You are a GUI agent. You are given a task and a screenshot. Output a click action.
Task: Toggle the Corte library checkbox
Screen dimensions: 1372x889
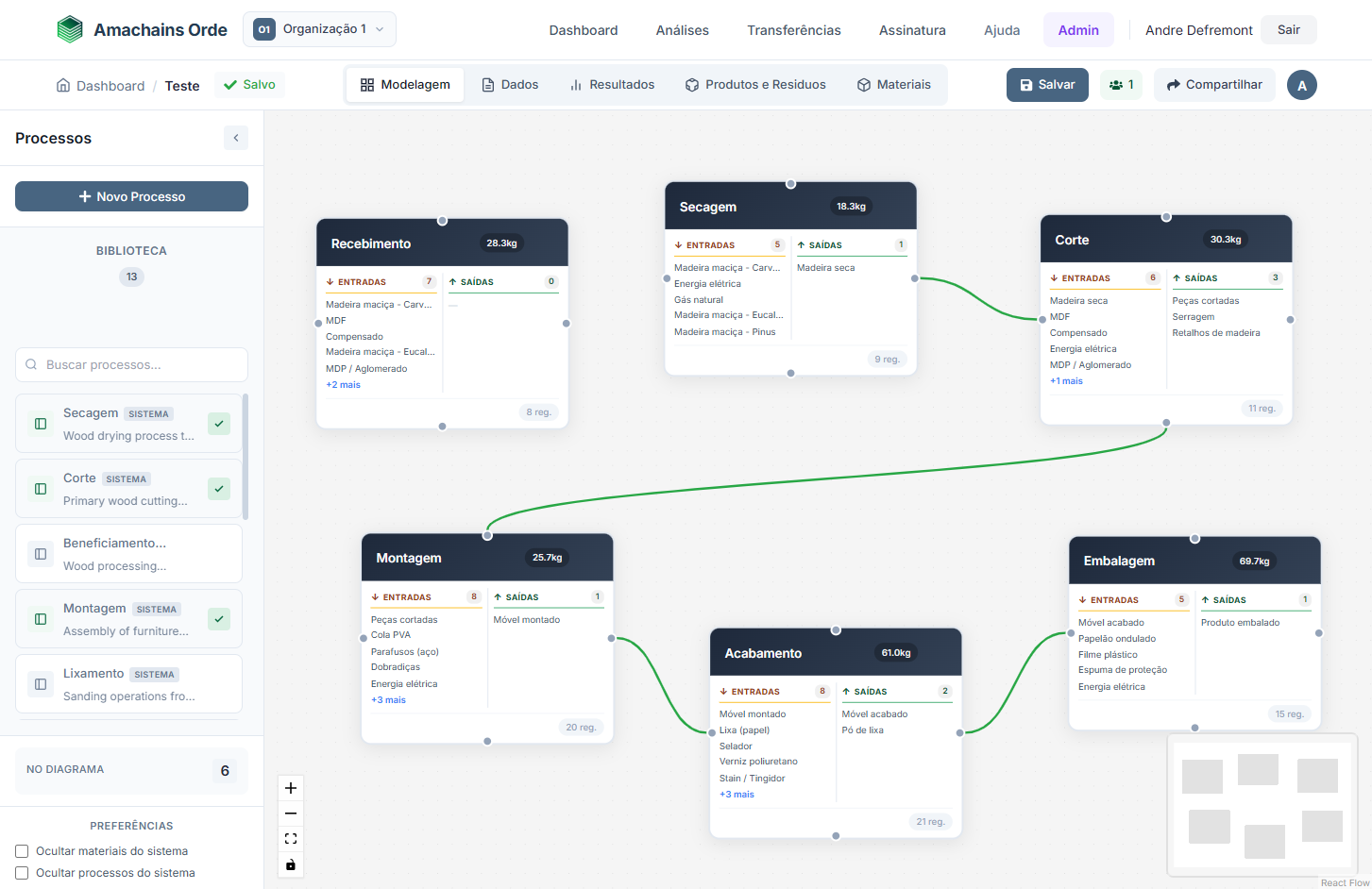[x=219, y=489]
